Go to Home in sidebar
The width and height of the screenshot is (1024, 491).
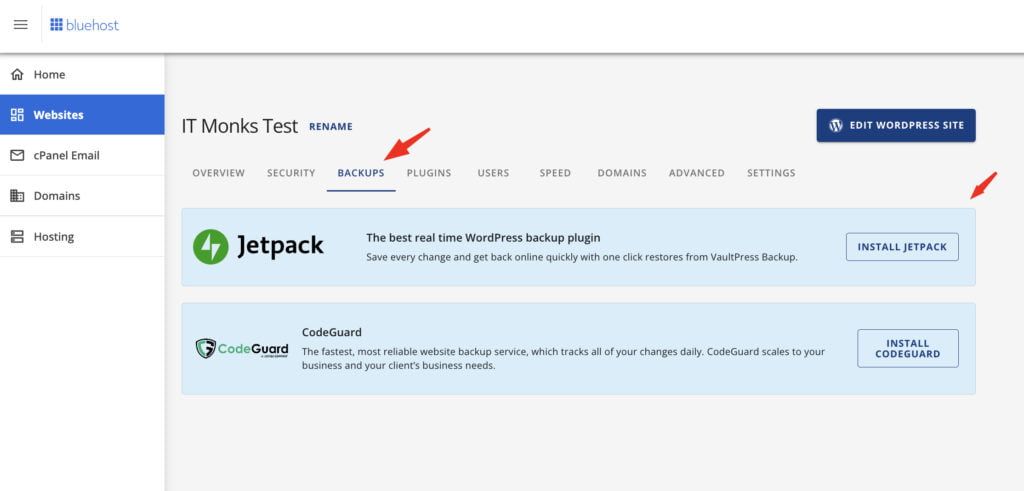pos(82,74)
